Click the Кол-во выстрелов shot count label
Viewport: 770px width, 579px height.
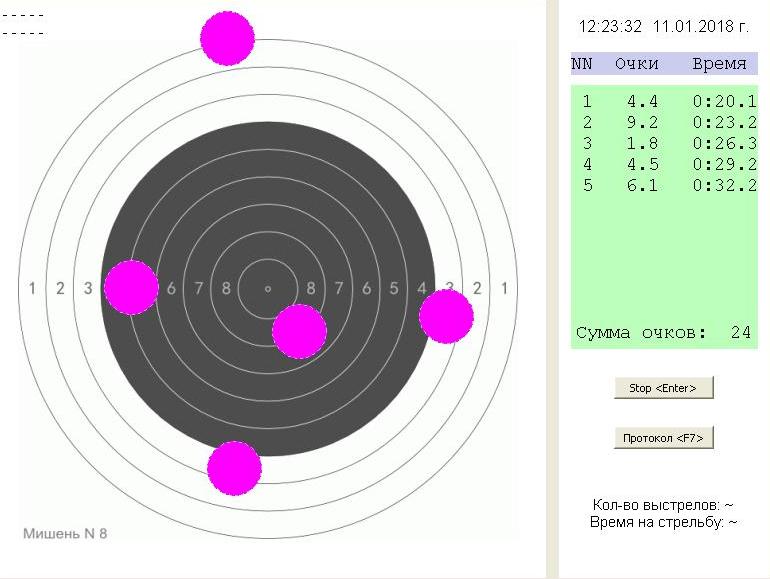click(x=663, y=505)
